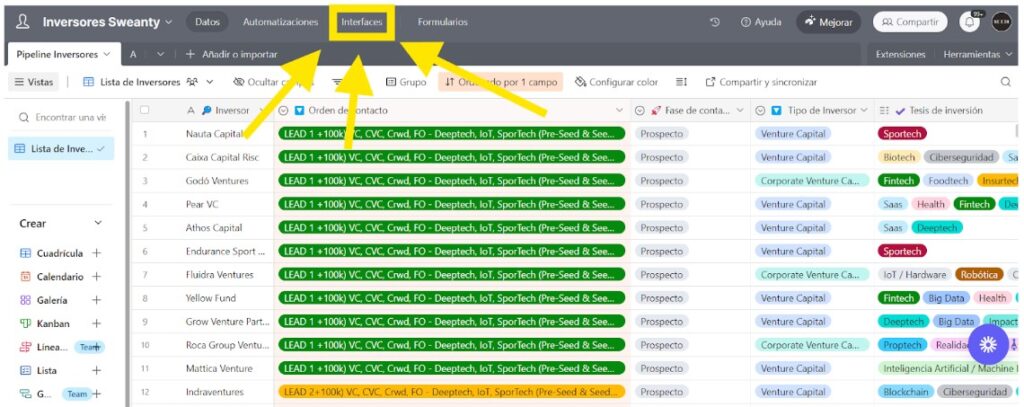This screenshot has height=407, width=1024.
Task: Create a Galería view using plus icon
Action: coord(97,300)
